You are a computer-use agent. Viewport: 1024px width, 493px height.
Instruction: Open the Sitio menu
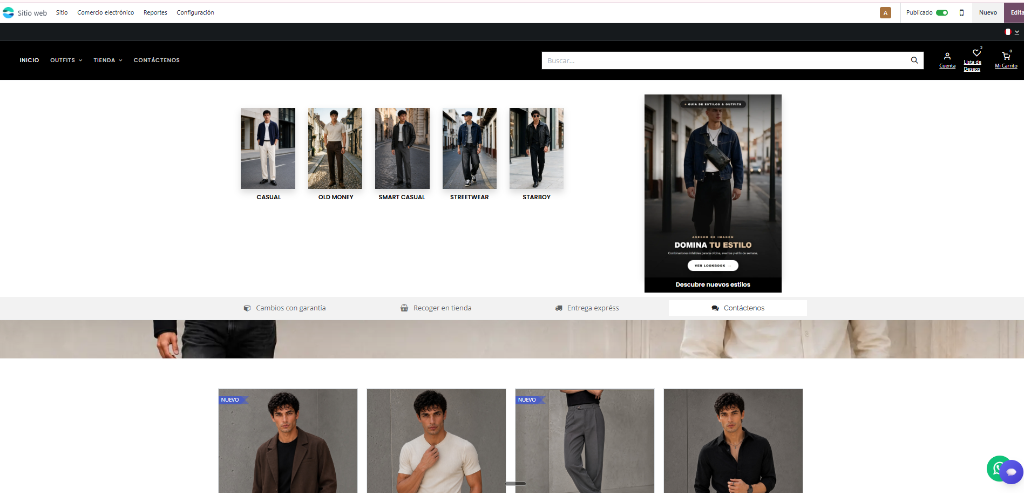pos(62,12)
